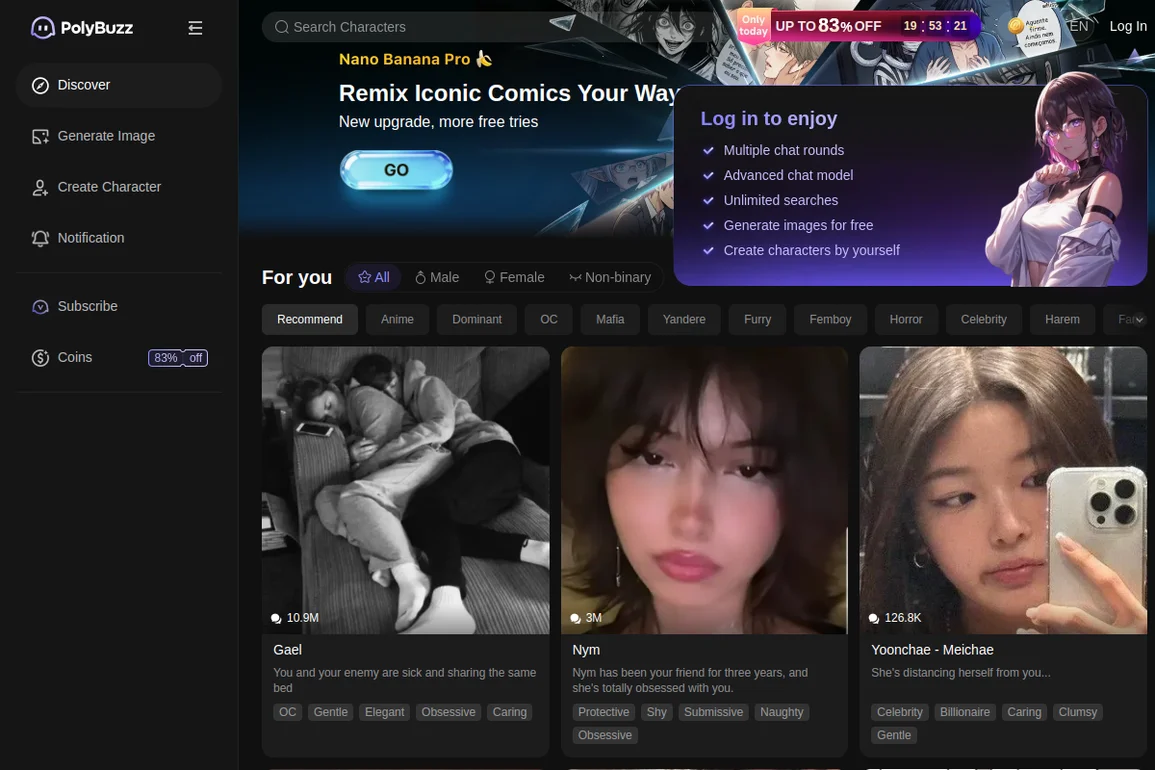Select the Male gender filter
The height and width of the screenshot is (770, 1155).
(x=437, y=277)
